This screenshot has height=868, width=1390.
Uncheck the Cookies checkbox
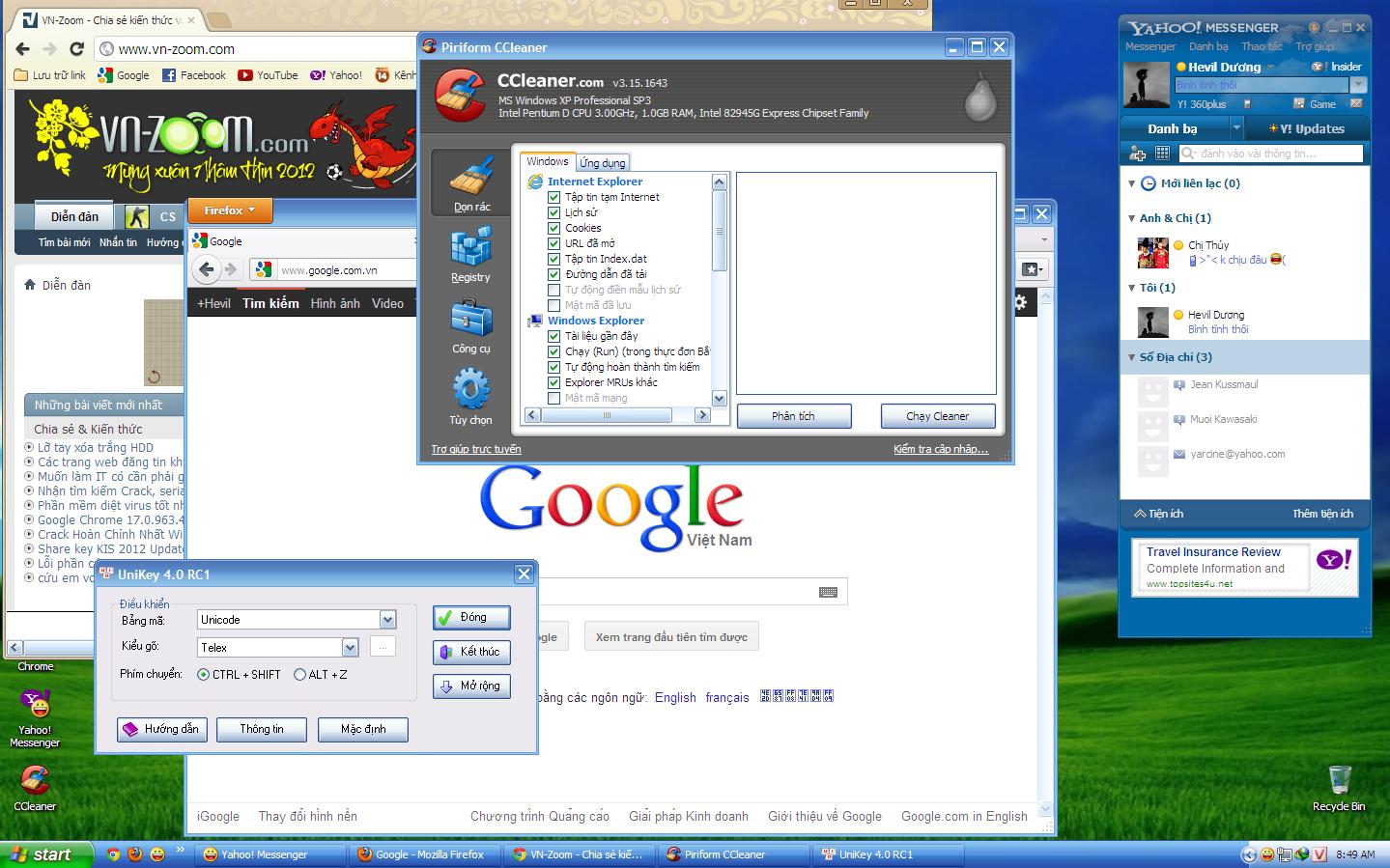coord(554,228)
